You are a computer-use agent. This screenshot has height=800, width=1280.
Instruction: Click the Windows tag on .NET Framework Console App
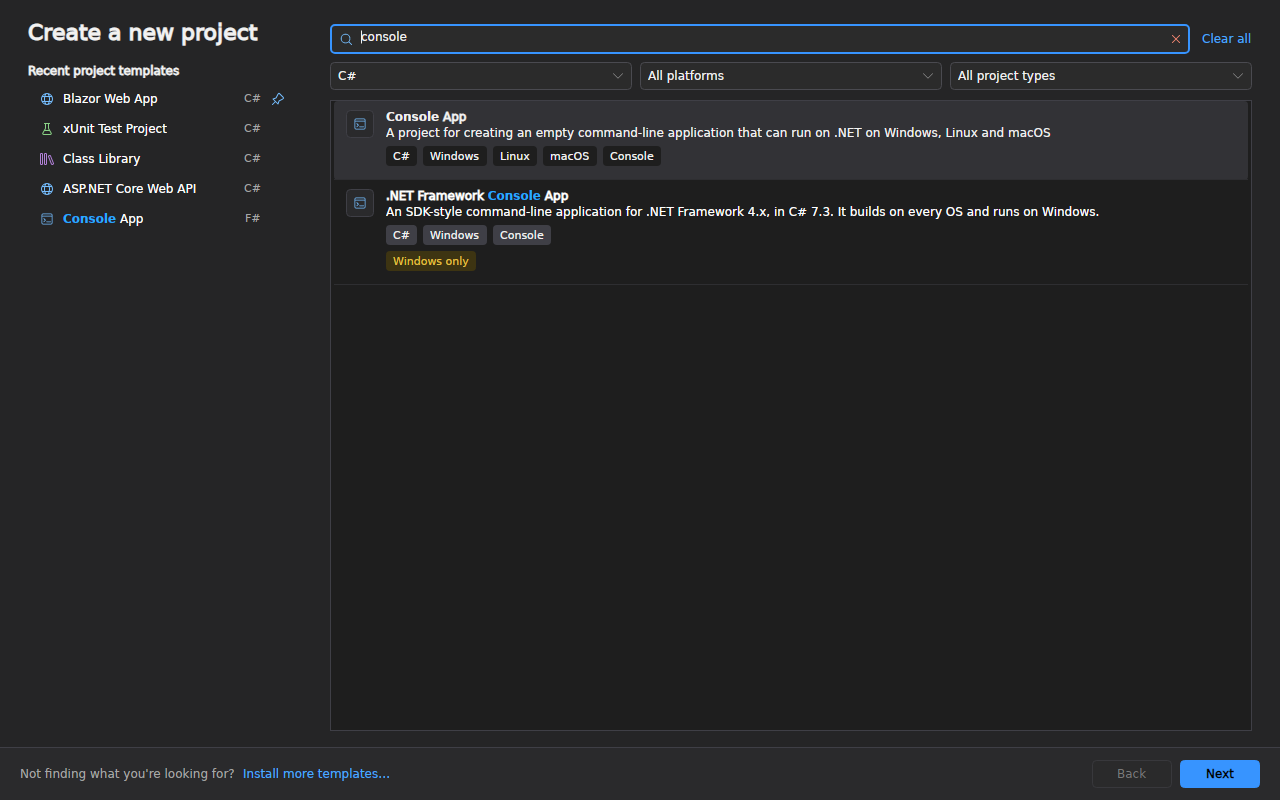455,235
